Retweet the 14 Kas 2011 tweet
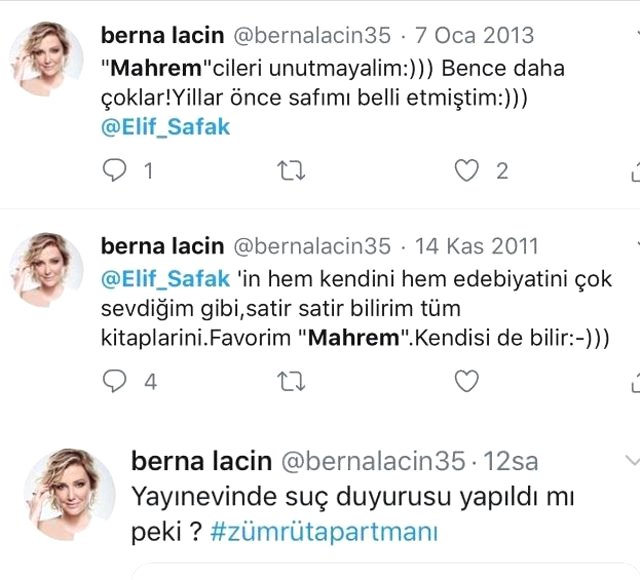The height and width of the screenshot is (580, 640). pos(290,381)
